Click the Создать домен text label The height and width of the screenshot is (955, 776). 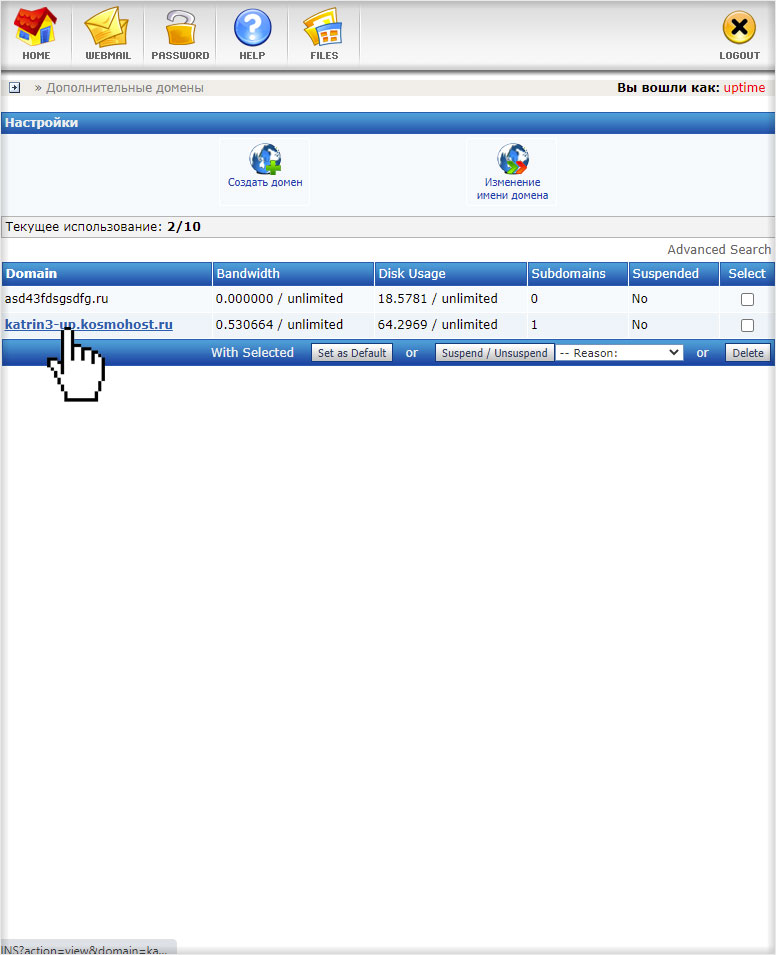coord(265,182)
